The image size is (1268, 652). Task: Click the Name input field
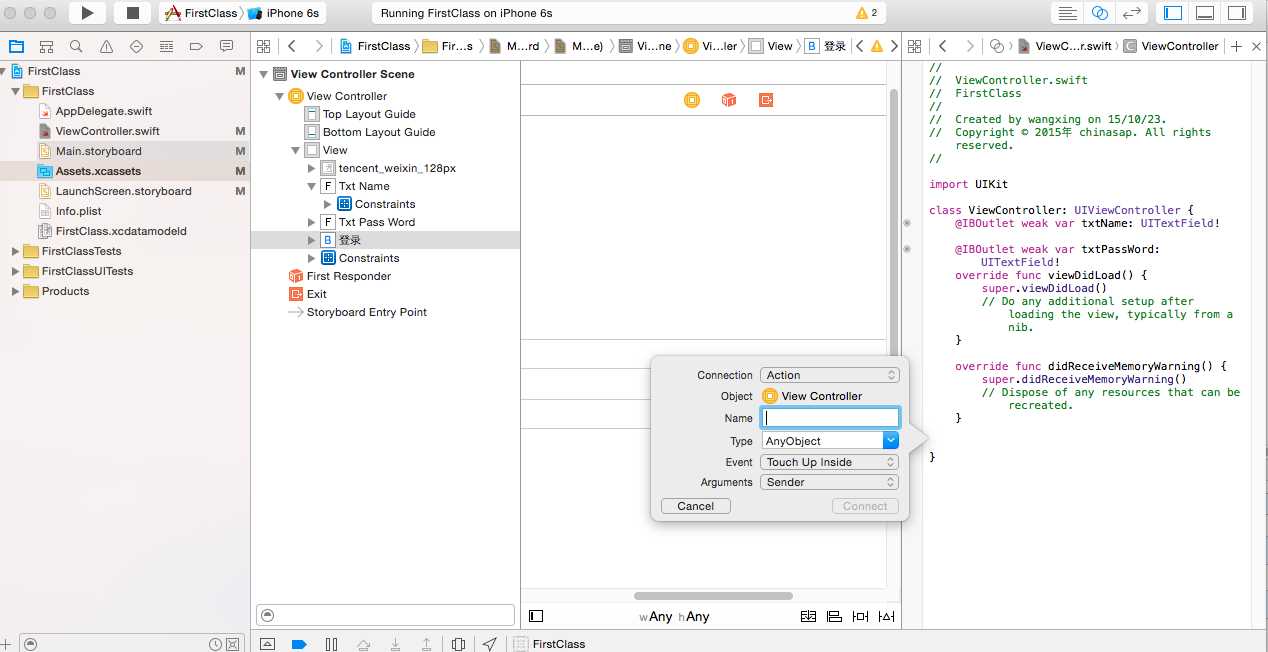pyautogui.click(x=830, y=418)
